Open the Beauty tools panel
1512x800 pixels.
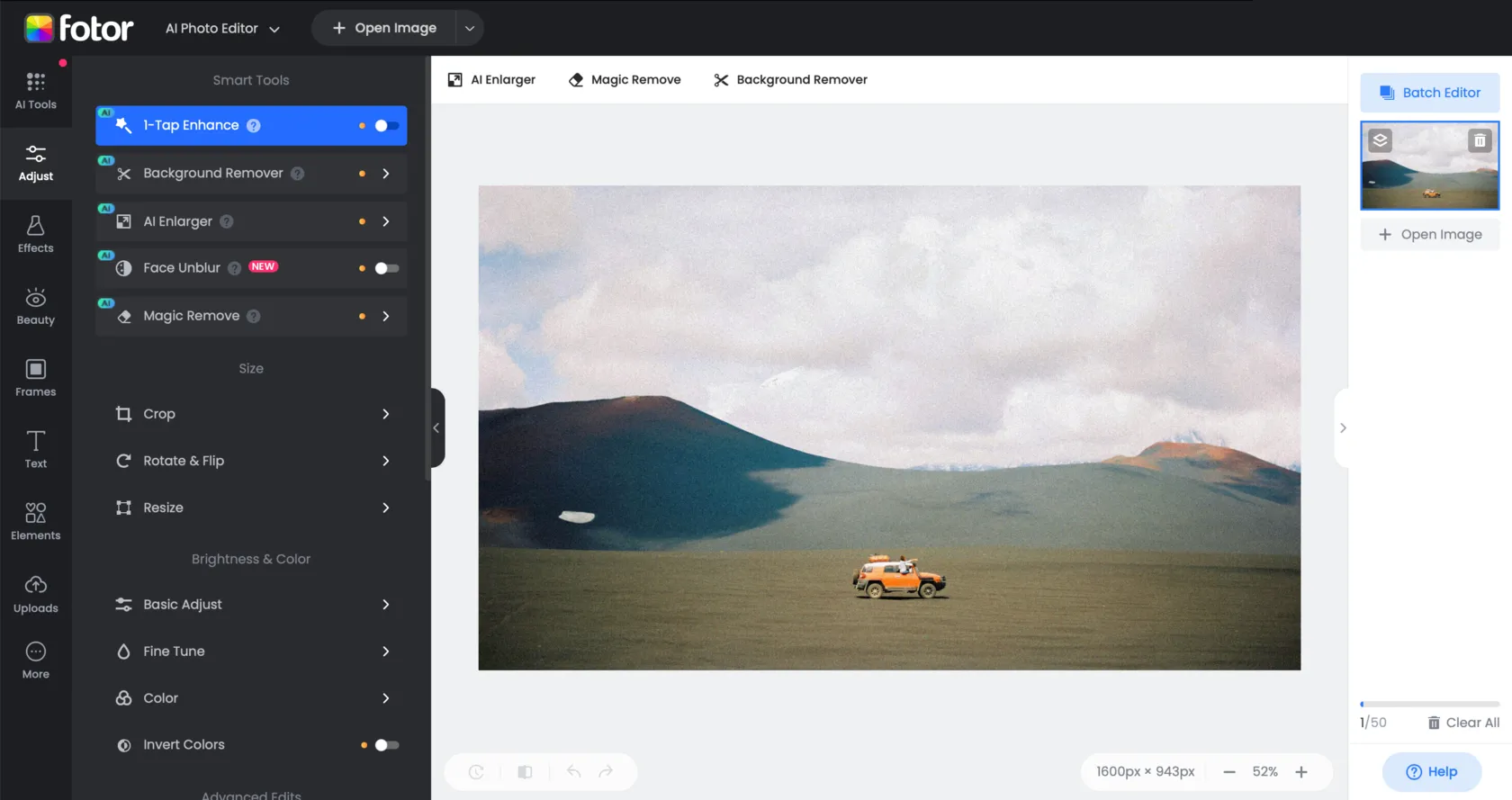point(35,306)
